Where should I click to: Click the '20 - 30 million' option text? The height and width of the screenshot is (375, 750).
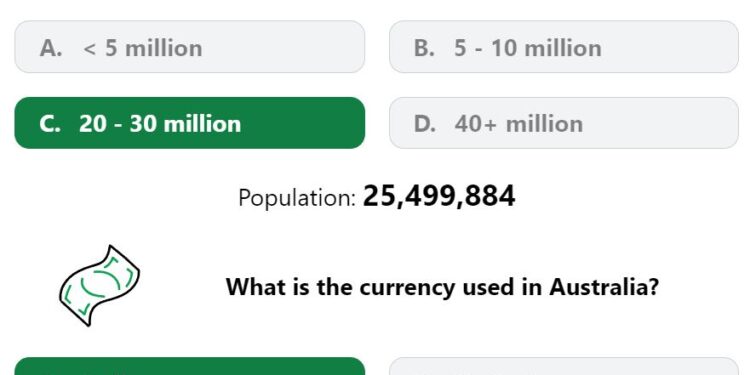tap(160, 124)
